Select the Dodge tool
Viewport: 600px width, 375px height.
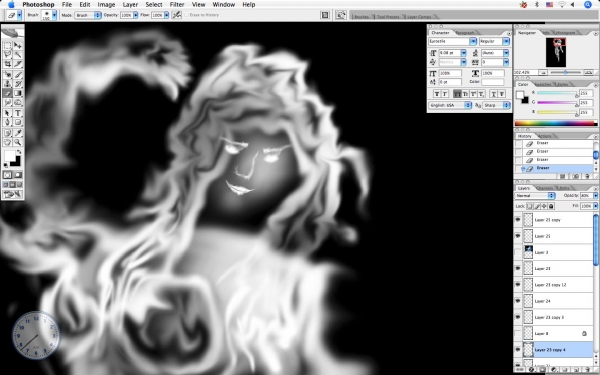pos(18,102)
